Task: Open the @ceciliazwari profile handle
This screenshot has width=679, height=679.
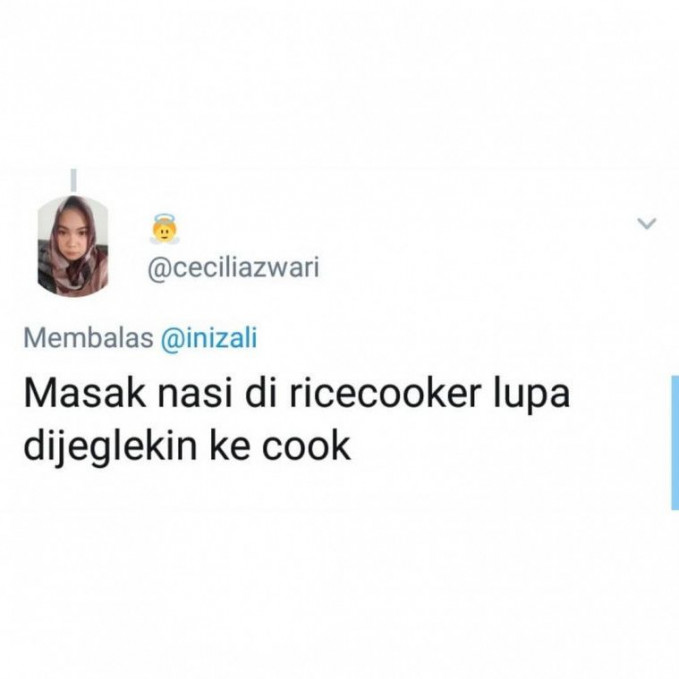Action: (233, 268)
